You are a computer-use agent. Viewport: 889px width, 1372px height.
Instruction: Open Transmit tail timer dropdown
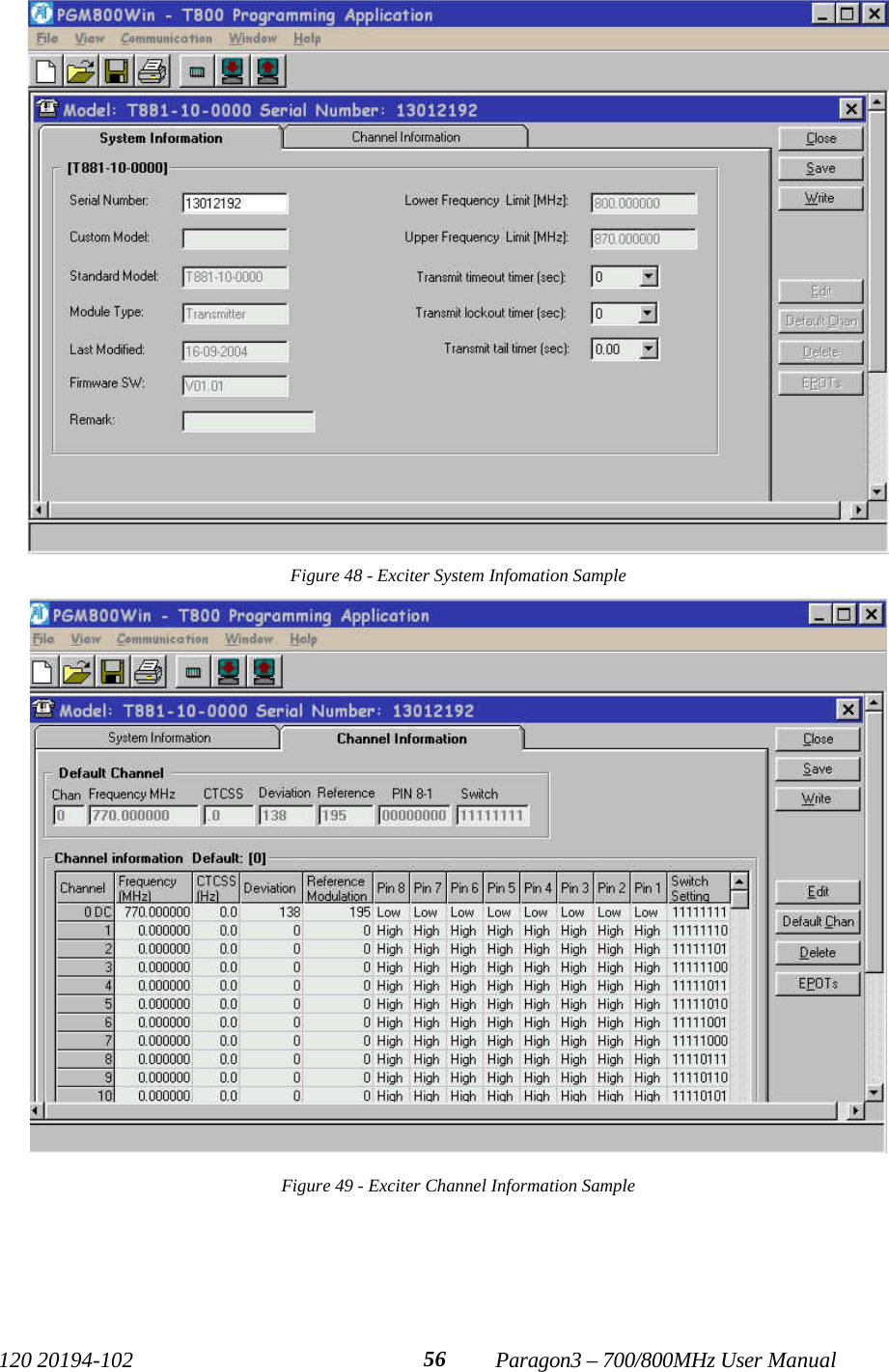coord(649,349)
